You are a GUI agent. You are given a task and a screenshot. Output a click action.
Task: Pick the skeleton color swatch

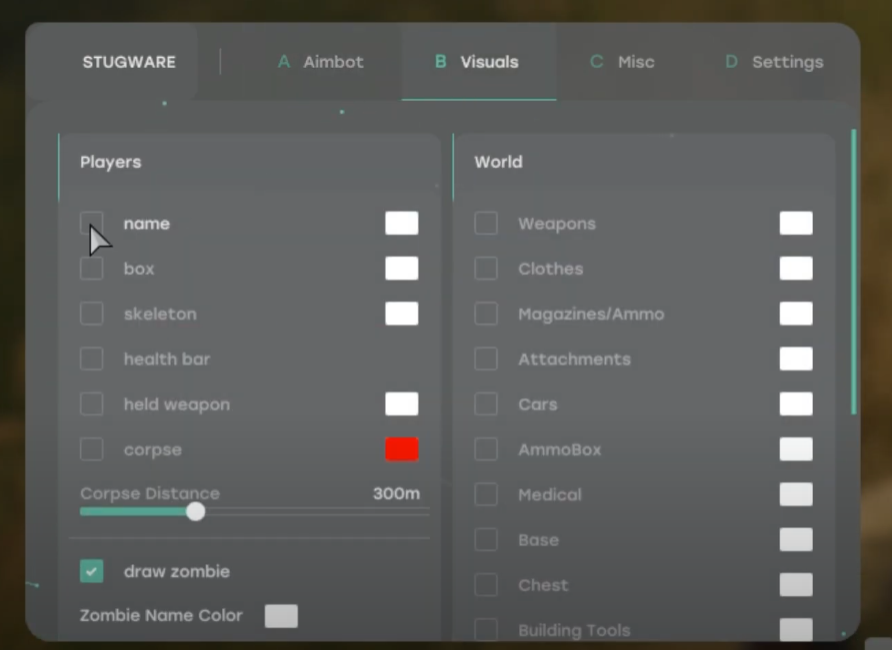(x=402, y=313)
